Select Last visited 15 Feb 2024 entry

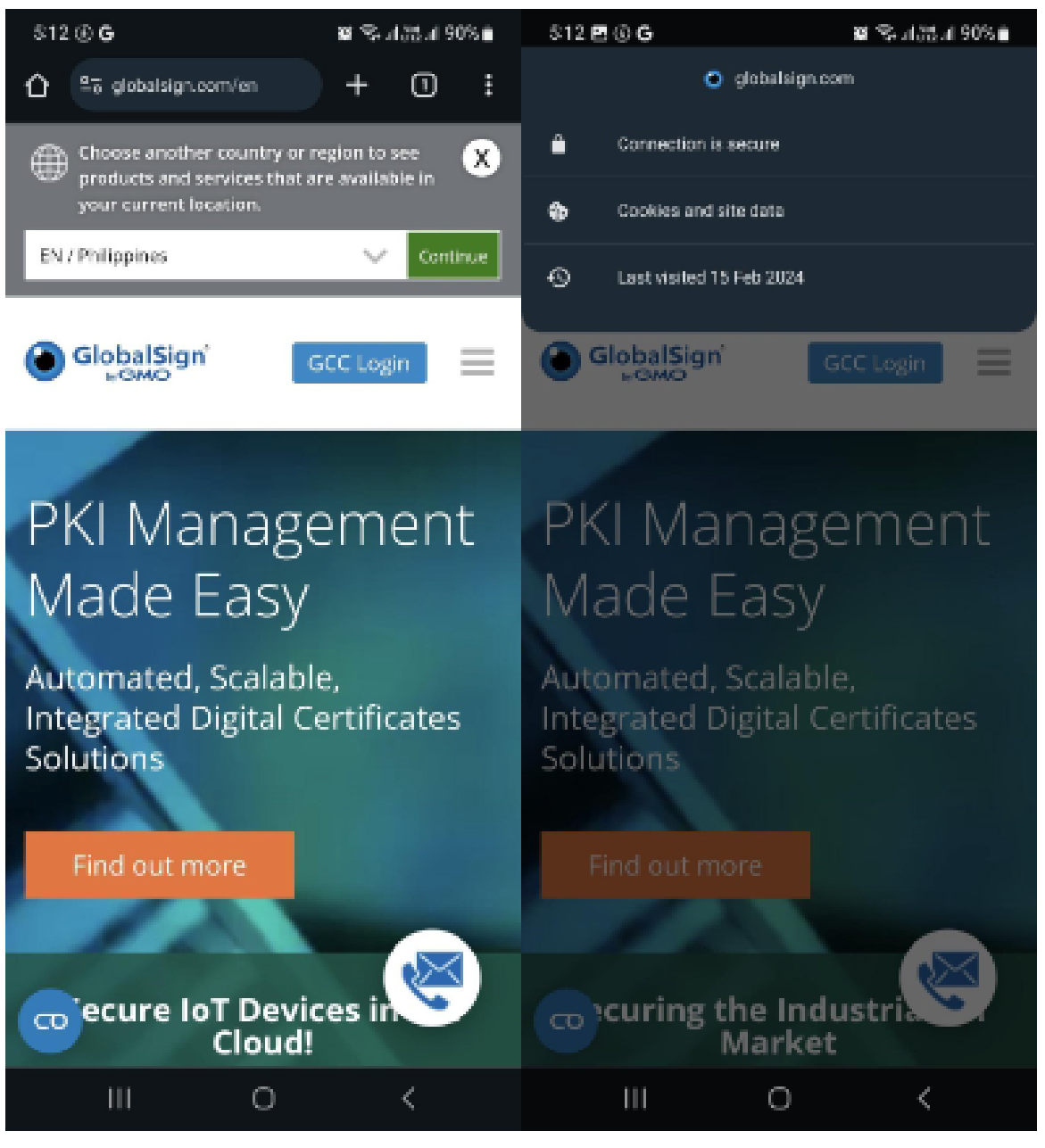(x=710, y=277)
